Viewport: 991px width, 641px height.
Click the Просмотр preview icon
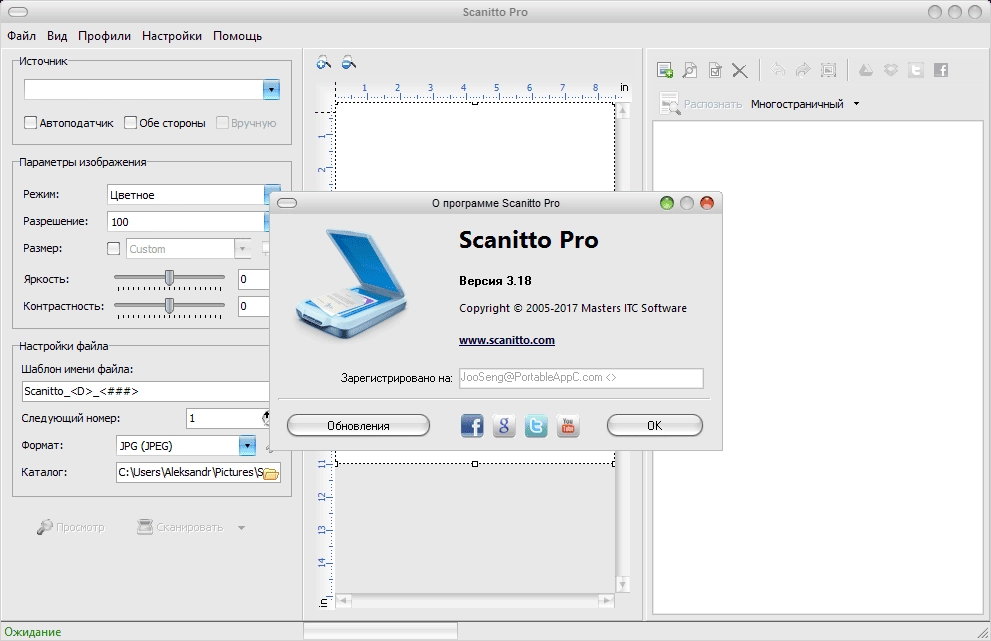coord(44,527)
